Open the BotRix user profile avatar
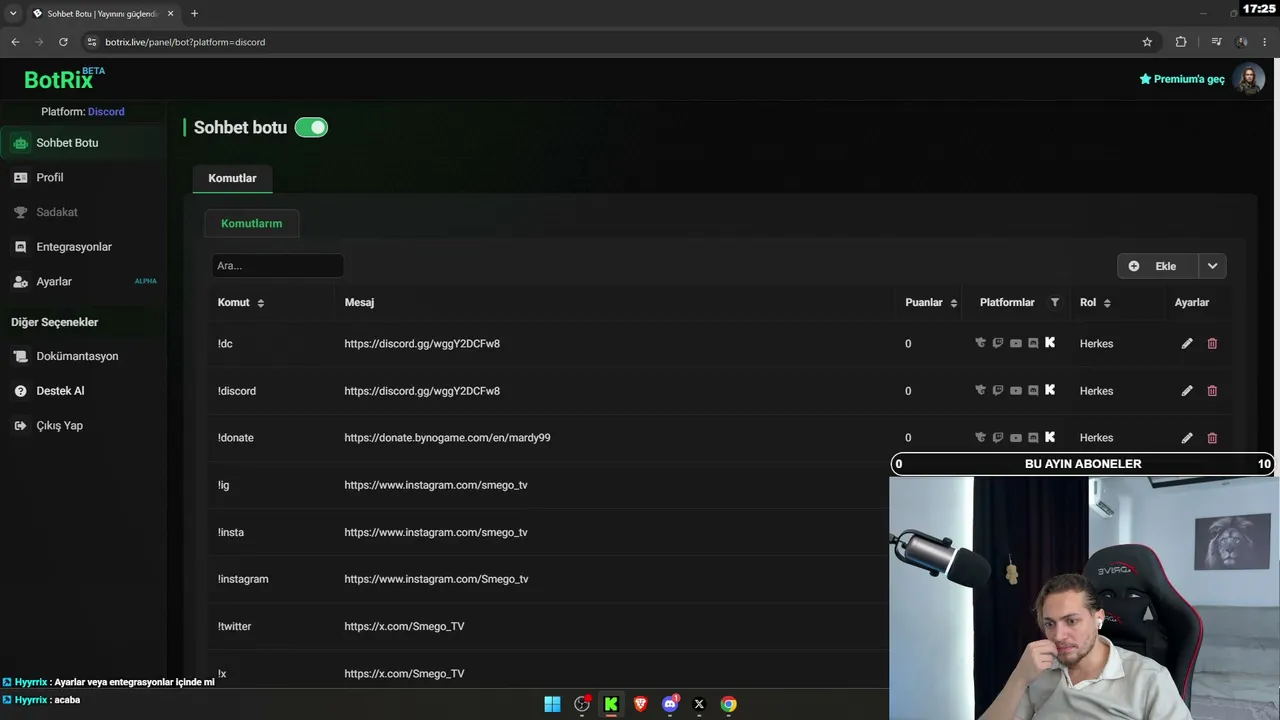Viewport: 1280px width, 720px height. 1248,79
